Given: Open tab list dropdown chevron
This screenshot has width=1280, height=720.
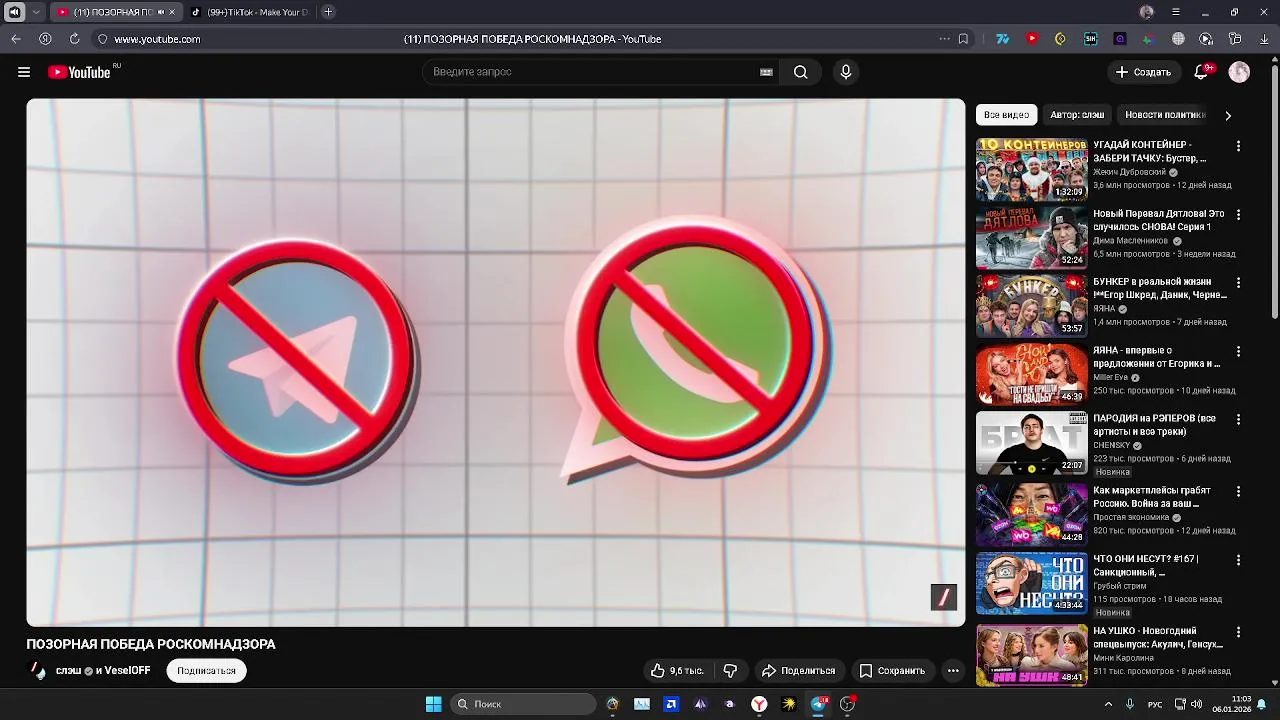Looking at the screenshot, I should (36, 12).
